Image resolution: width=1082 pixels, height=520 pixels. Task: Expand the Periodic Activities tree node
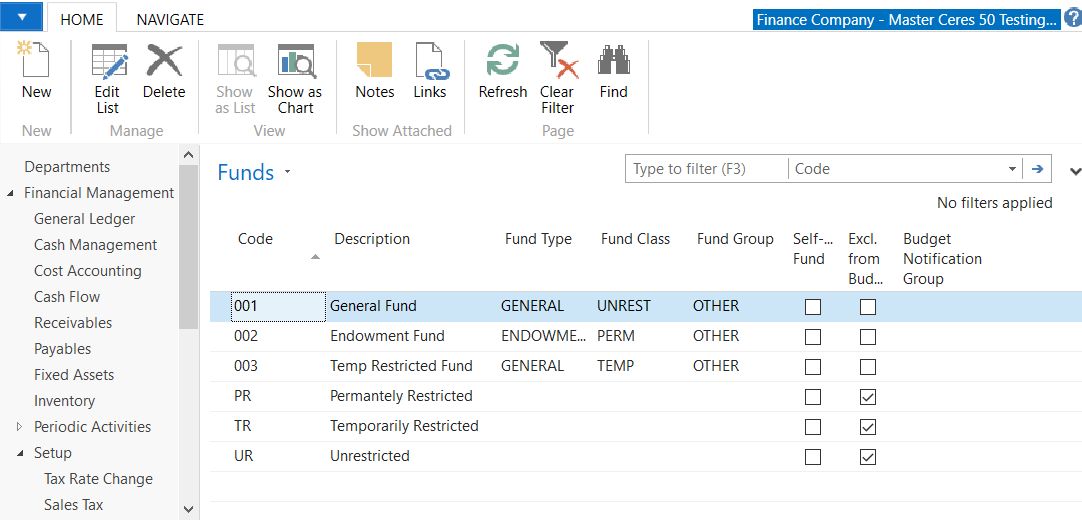19,427
